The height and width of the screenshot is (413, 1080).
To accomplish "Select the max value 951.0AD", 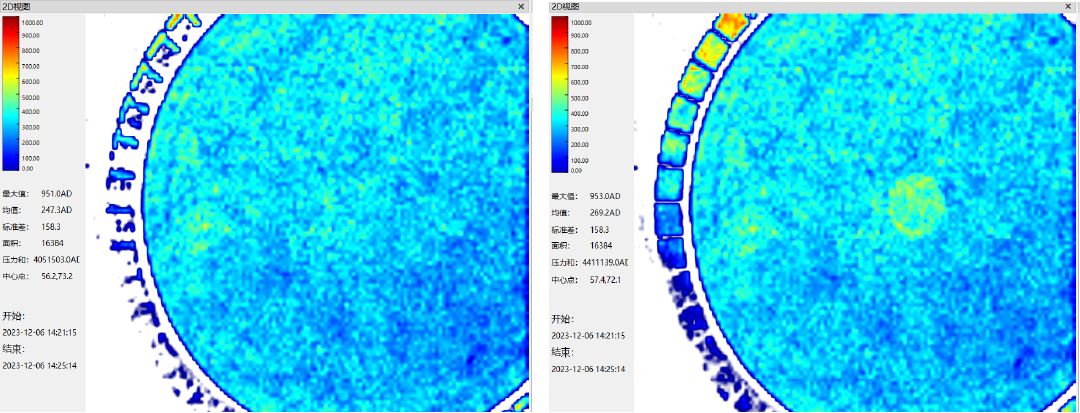I will 56,193.
